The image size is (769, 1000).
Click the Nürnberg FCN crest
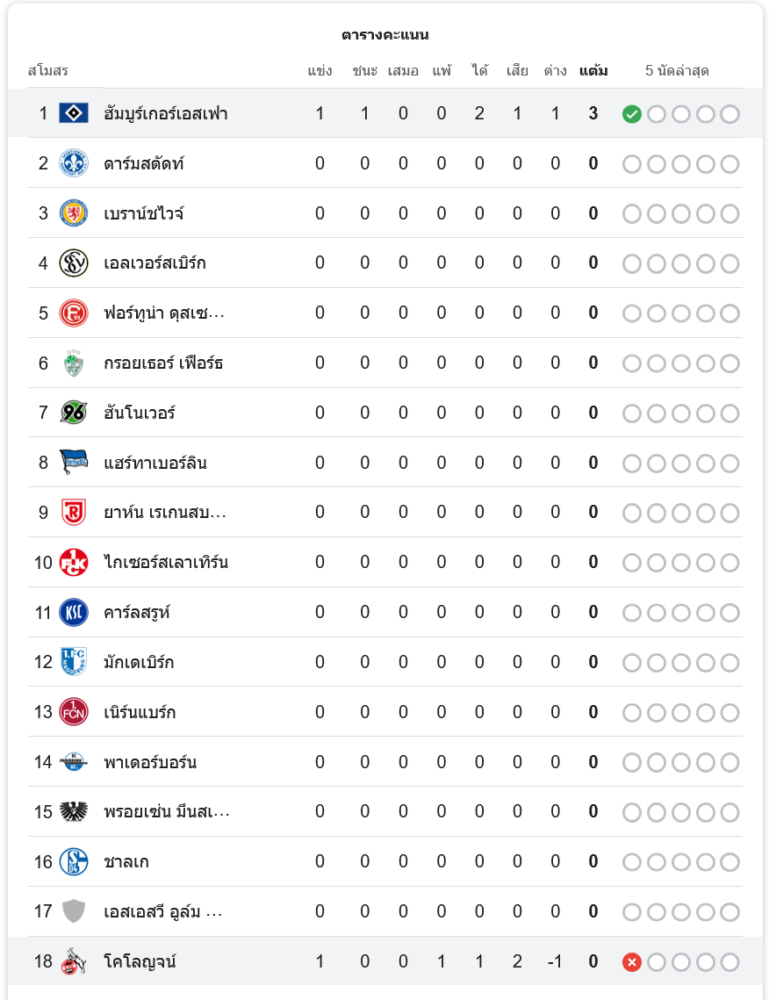74,712
